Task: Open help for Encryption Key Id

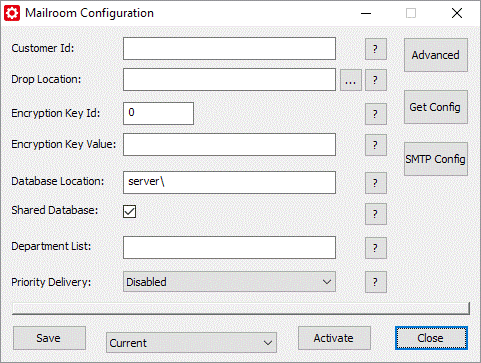Action: (x=376, y=114)
